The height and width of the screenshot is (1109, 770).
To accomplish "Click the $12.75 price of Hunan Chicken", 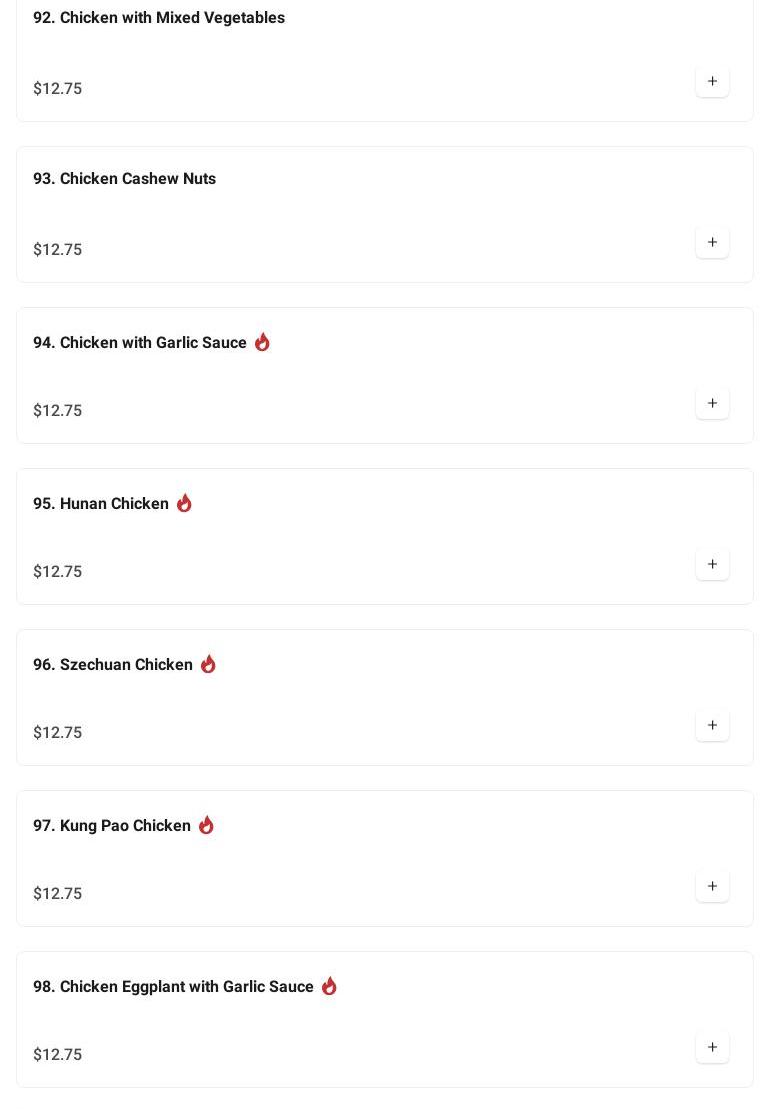I will (58, 572).
